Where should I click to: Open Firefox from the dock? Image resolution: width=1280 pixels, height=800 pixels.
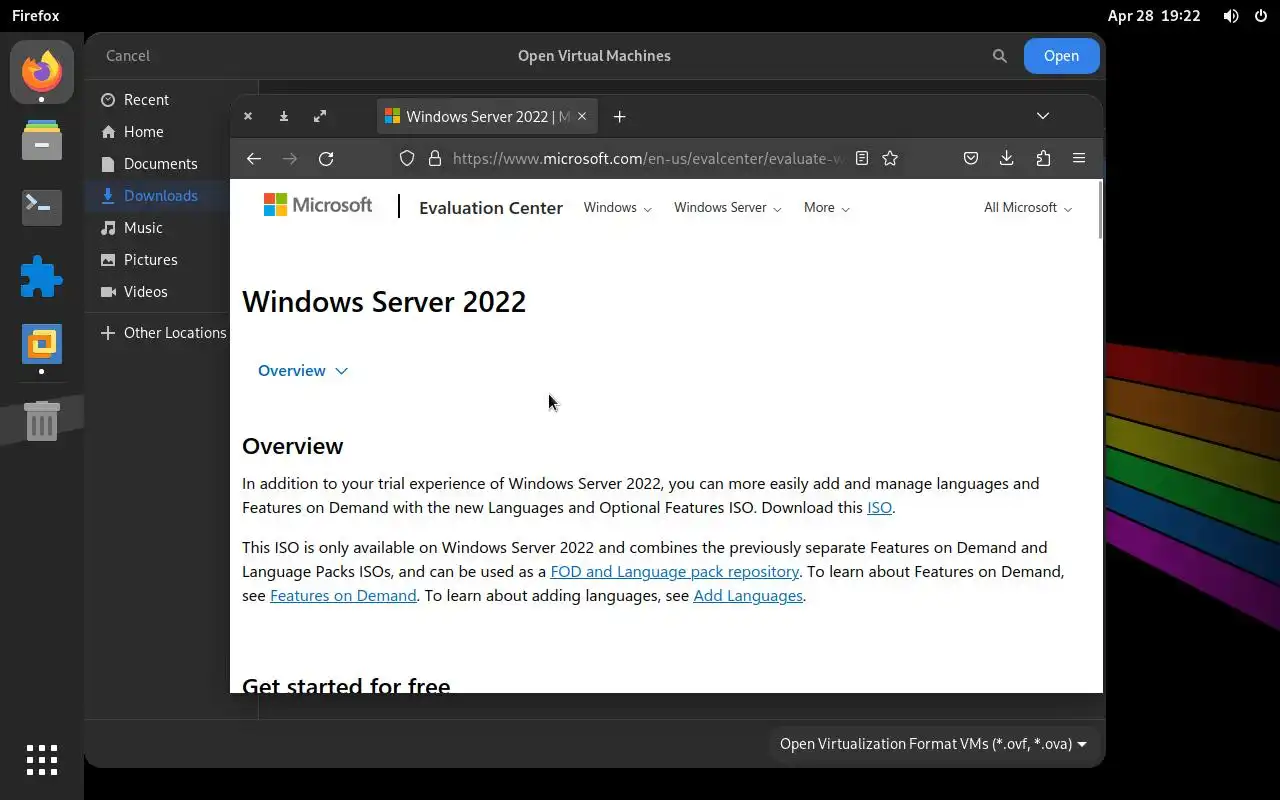[41, 71]
